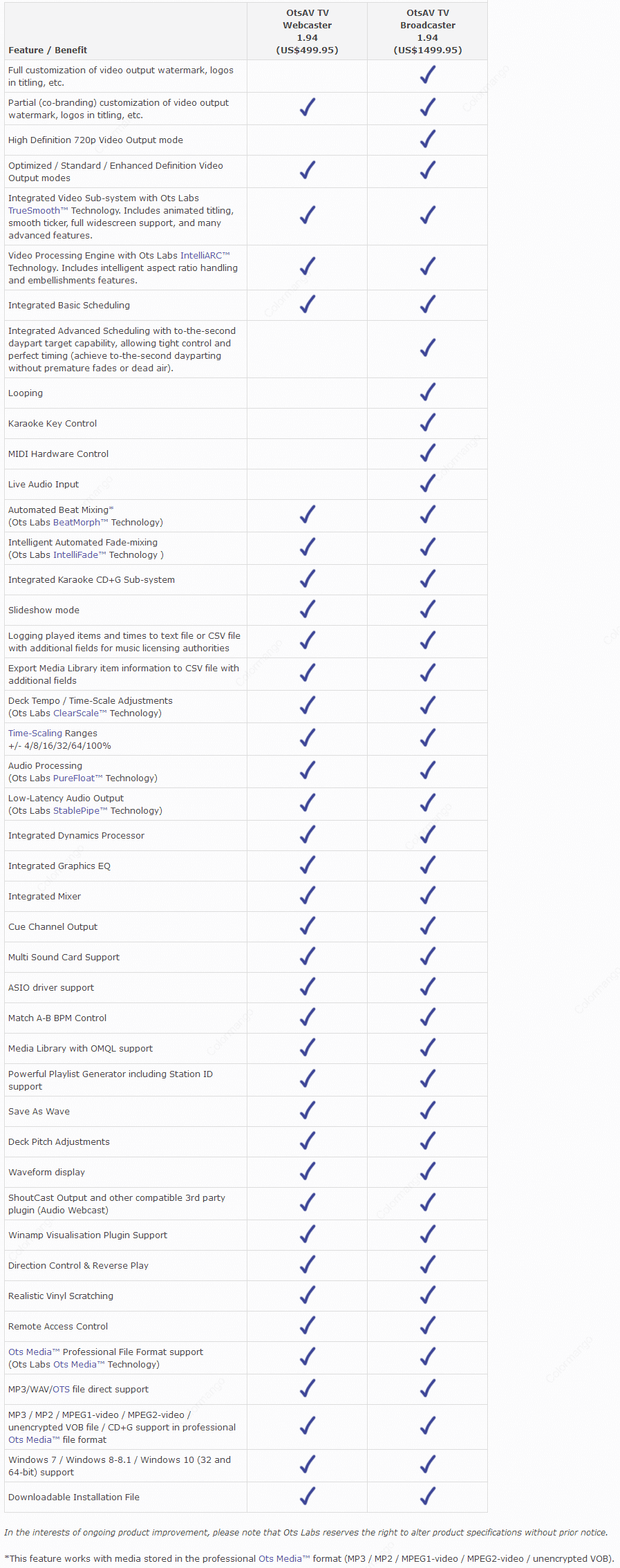Click Webcaster checkmark for Integrated Basic Scheduling
The height and width of the screenshot is (1568, 620).
pos(308,304)
